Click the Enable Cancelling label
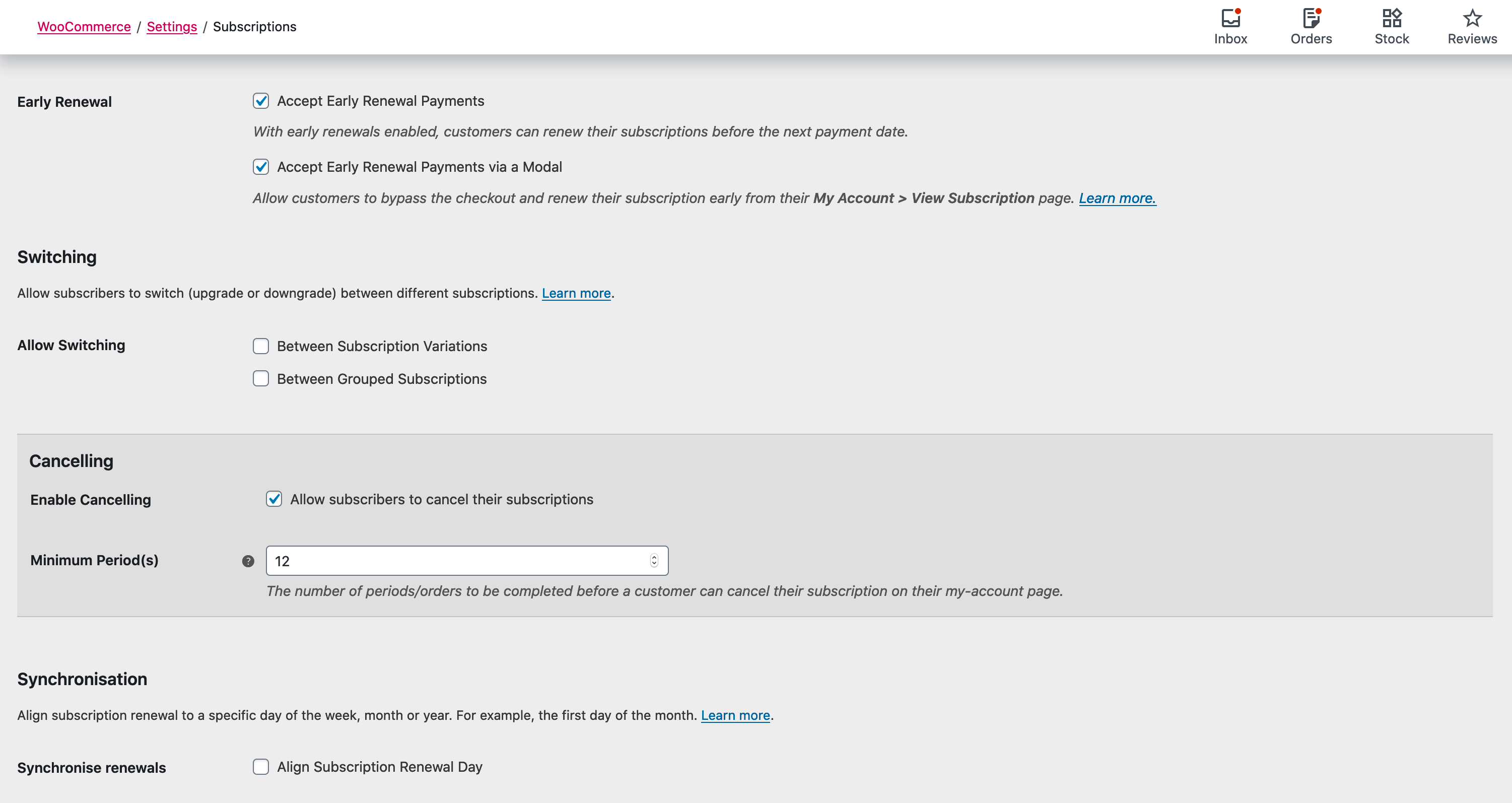Viewport: 1512px width, 803px height. pyautogui.click(x=90, y=500)
